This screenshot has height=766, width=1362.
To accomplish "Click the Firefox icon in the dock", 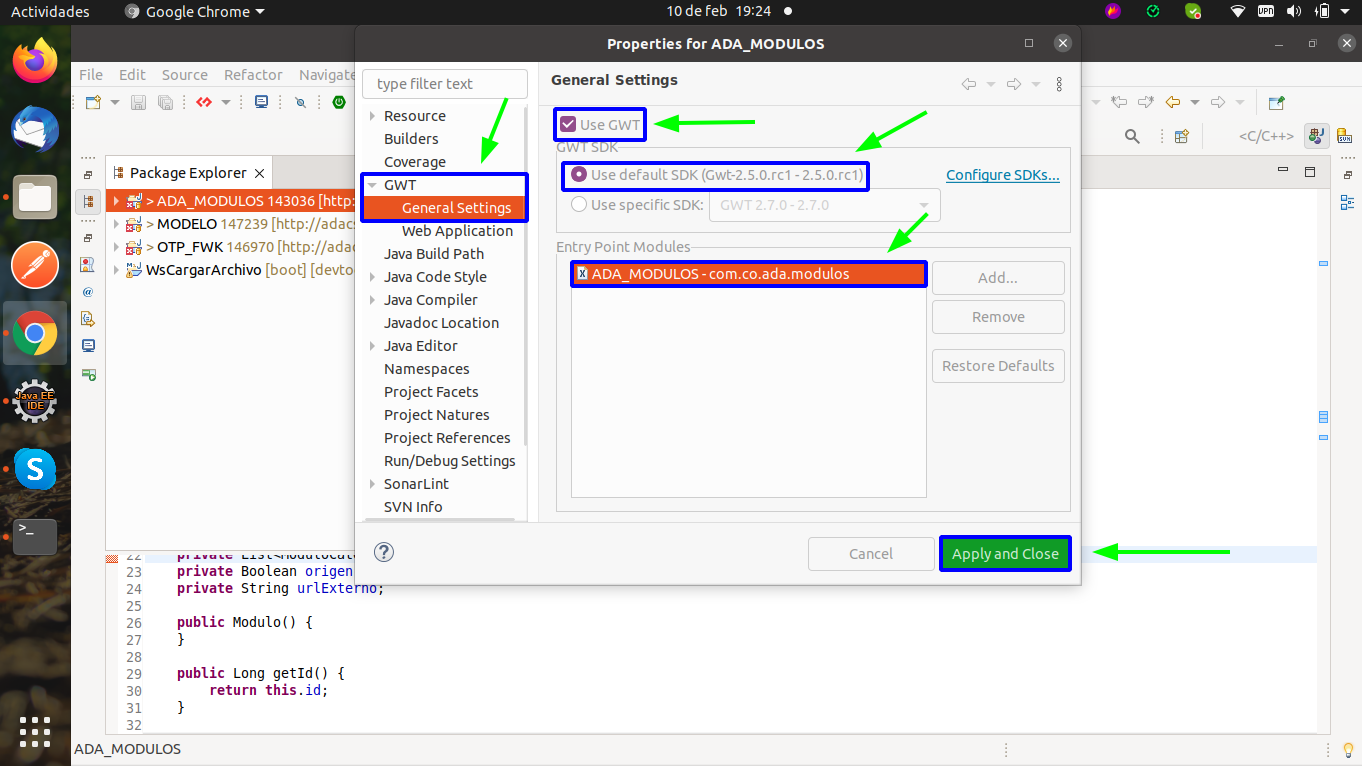I will [x=35, y=61].
